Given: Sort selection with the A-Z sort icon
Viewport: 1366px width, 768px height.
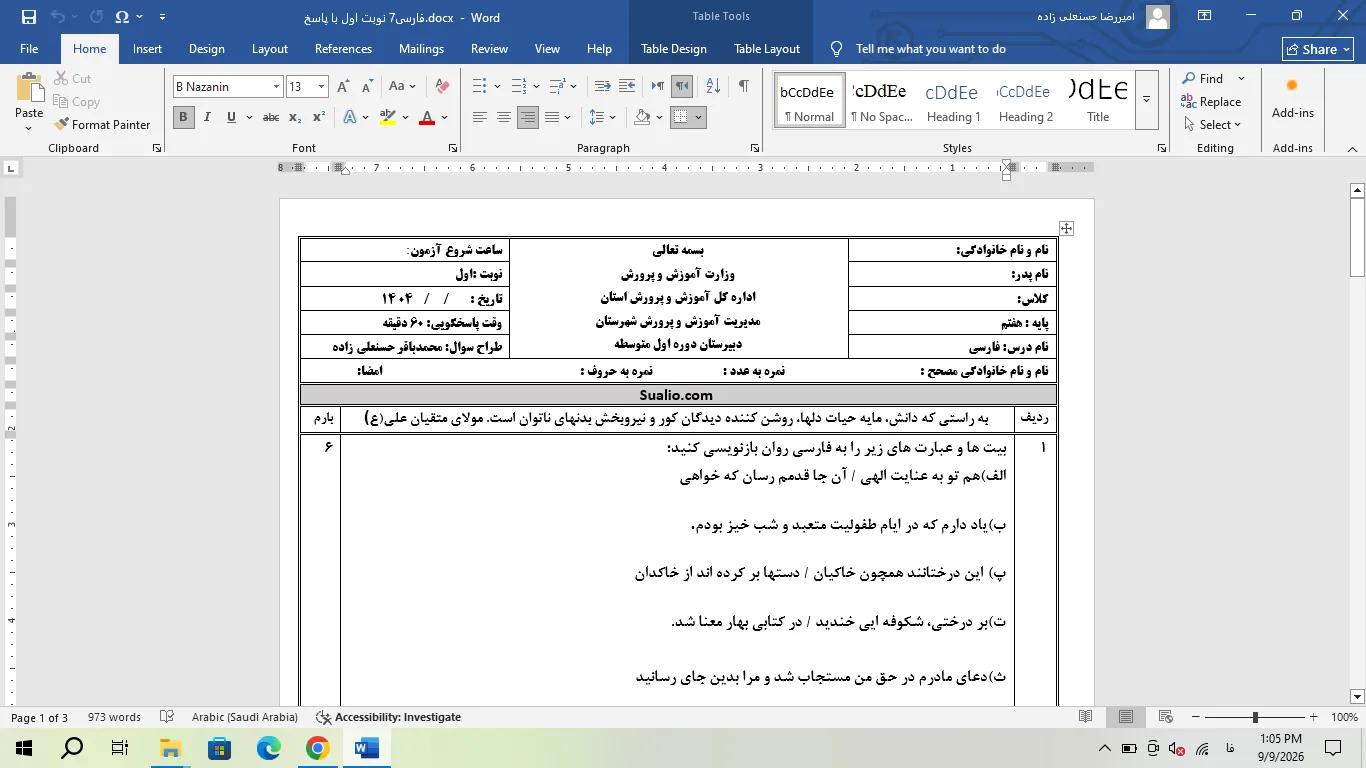Looking at the screenshot, I should click(x=712, y=87).
